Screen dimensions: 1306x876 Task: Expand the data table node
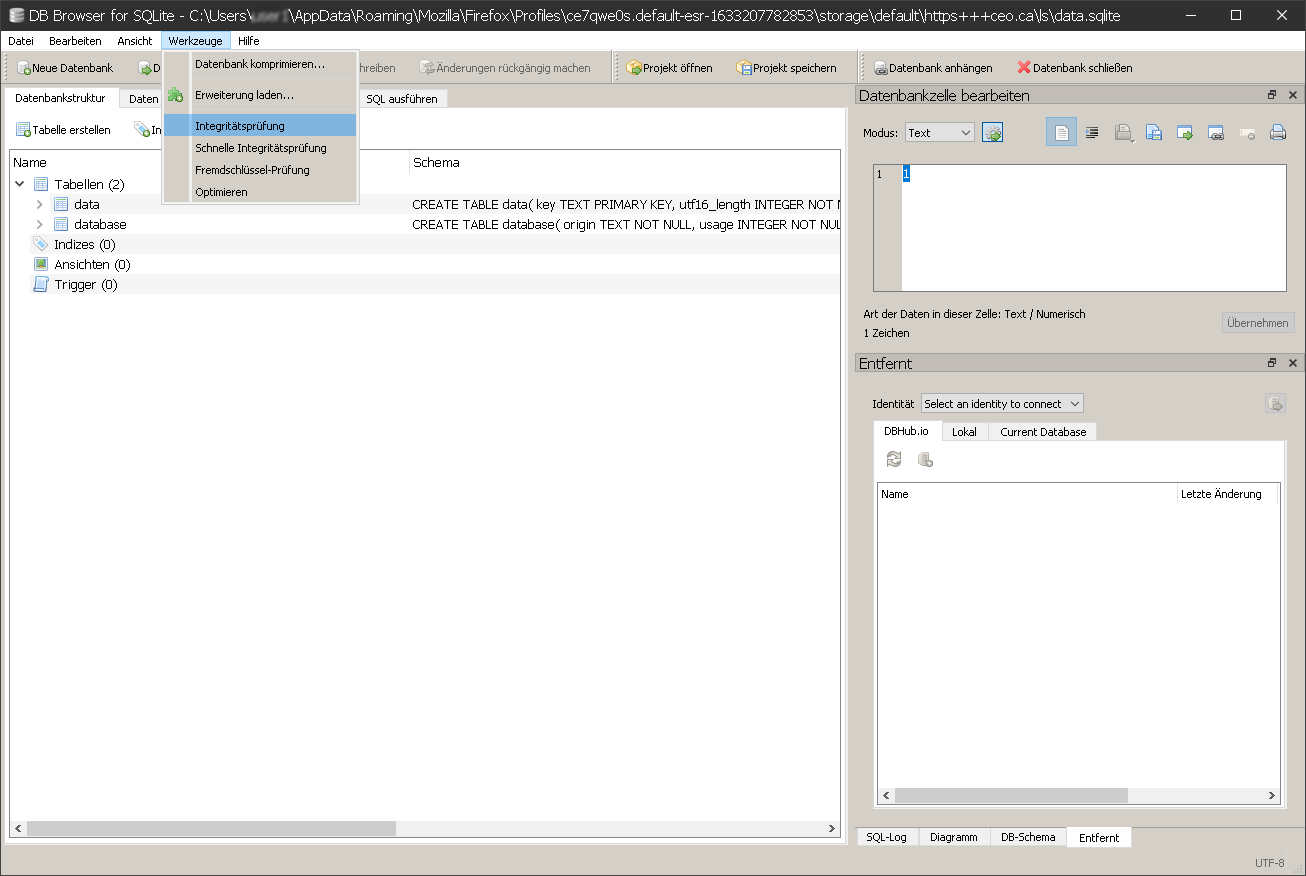40,204
